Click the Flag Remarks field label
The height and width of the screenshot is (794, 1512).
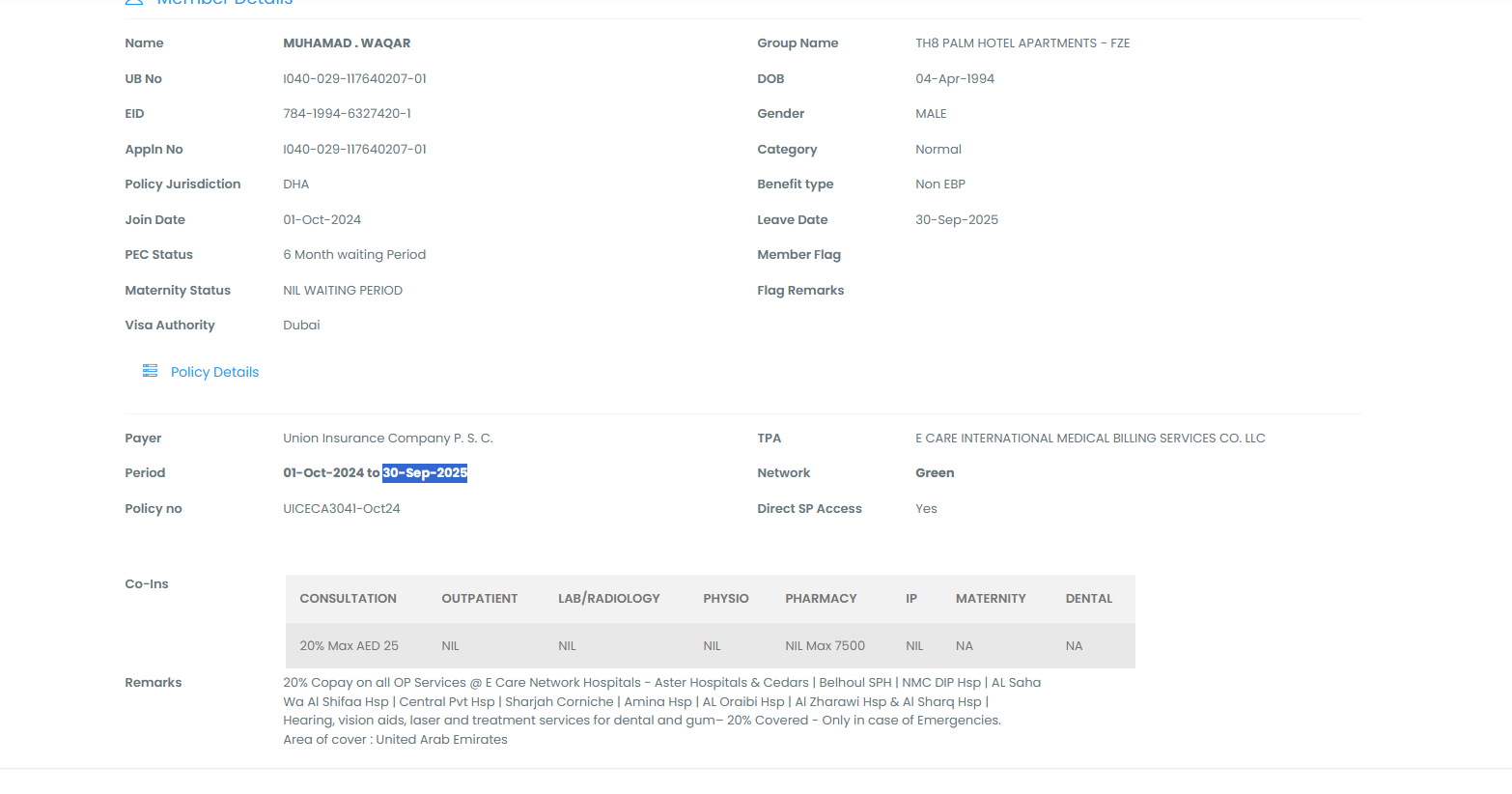(800, 291)
